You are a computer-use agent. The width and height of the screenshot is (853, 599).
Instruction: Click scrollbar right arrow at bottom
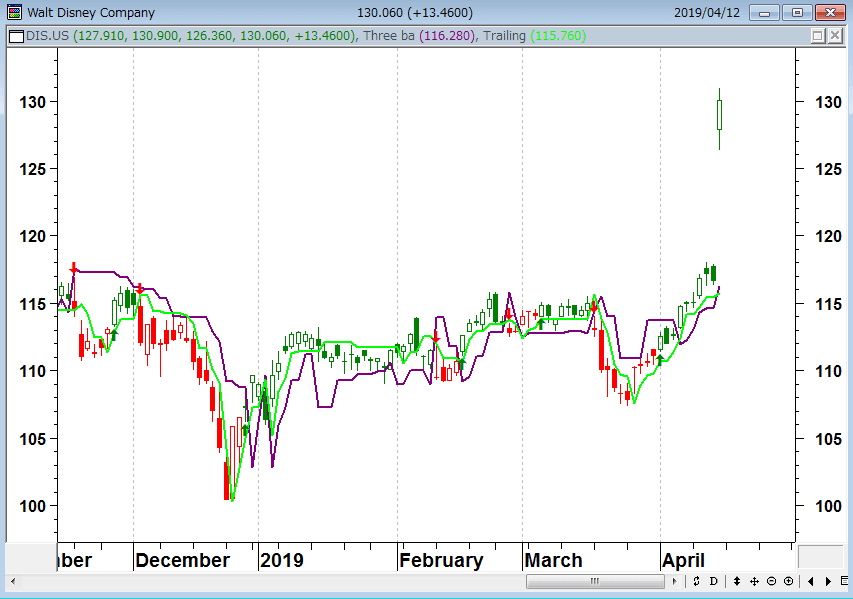pyautogui.click(x=675, y=582)
